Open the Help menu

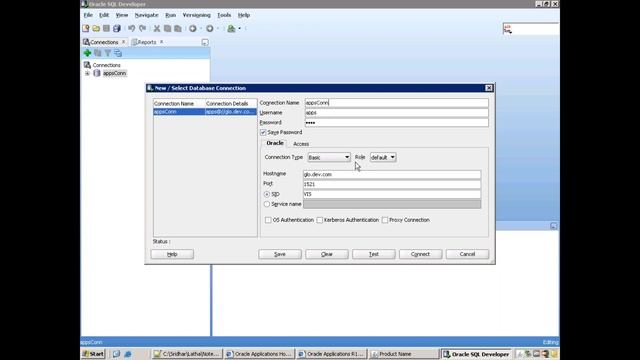244,15
